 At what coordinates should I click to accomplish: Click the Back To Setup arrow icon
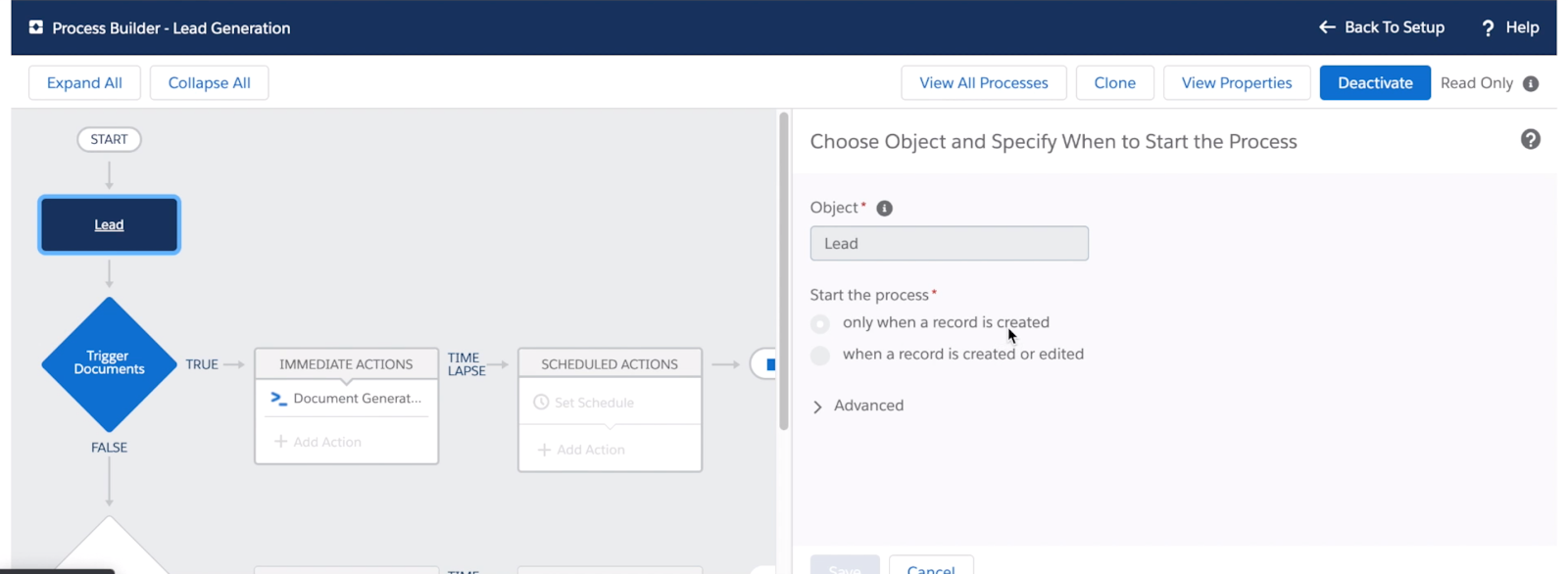(x=1327, y=27)
